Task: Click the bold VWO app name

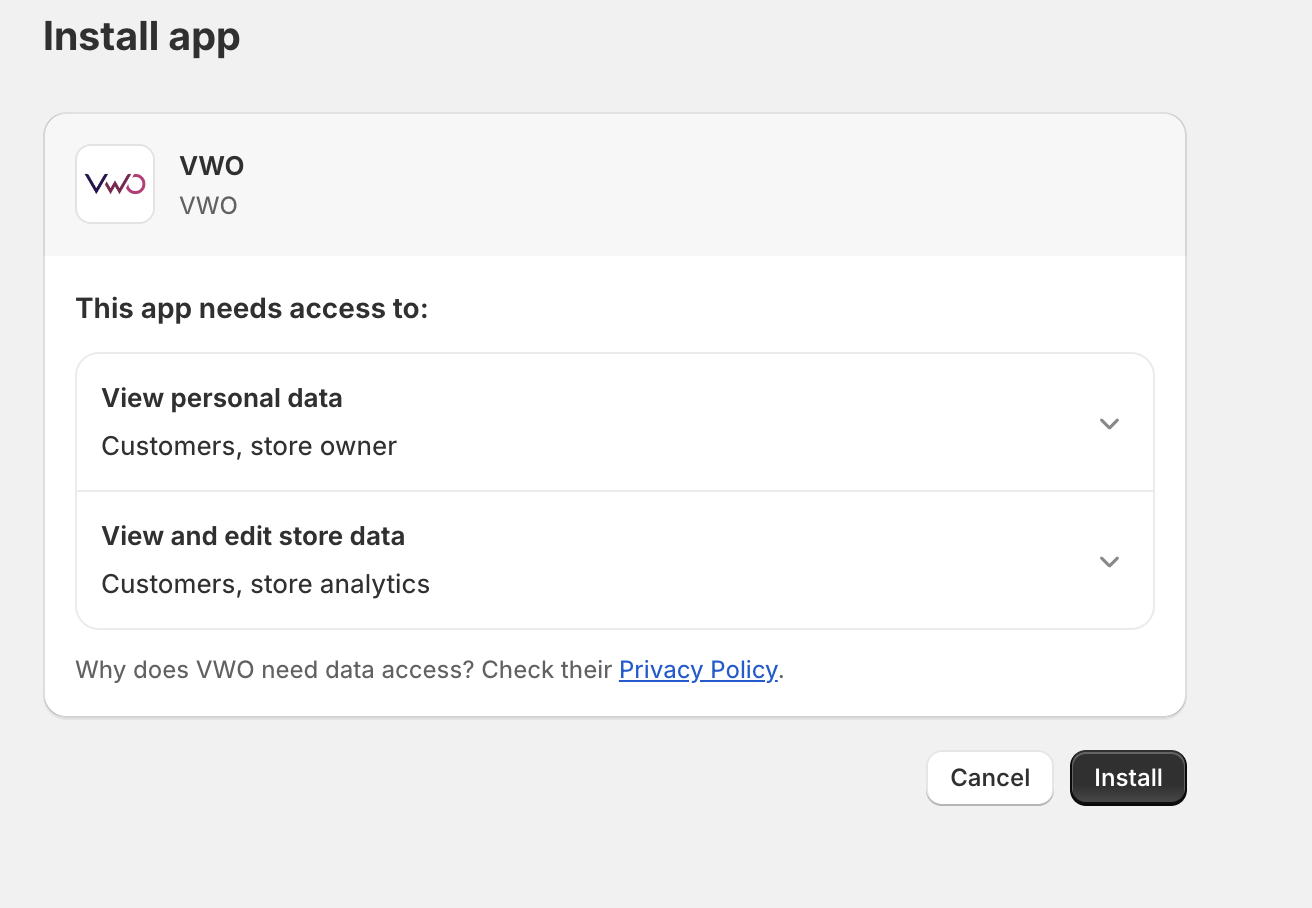Action: pos(212,165)
